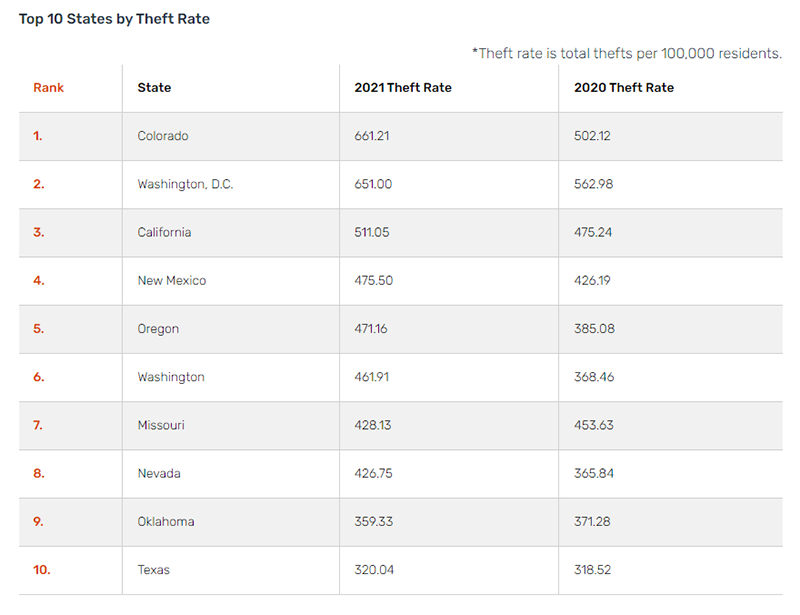Select the Oregon state cell
The image size is (800, 615).
click(158, 329)
